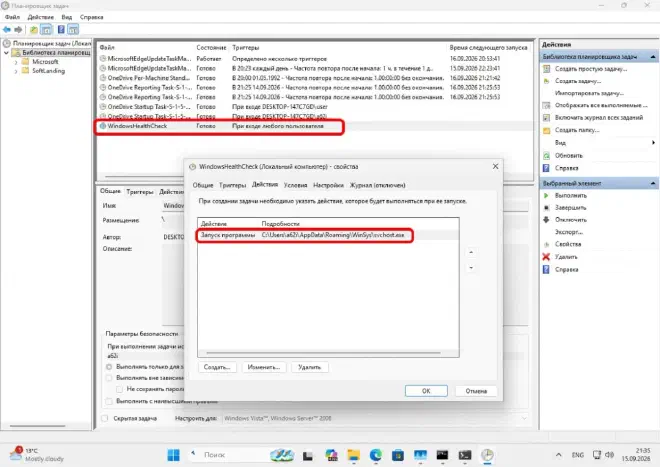
Task: Open File Explorer from the taskbar
Action: point(354,455)
